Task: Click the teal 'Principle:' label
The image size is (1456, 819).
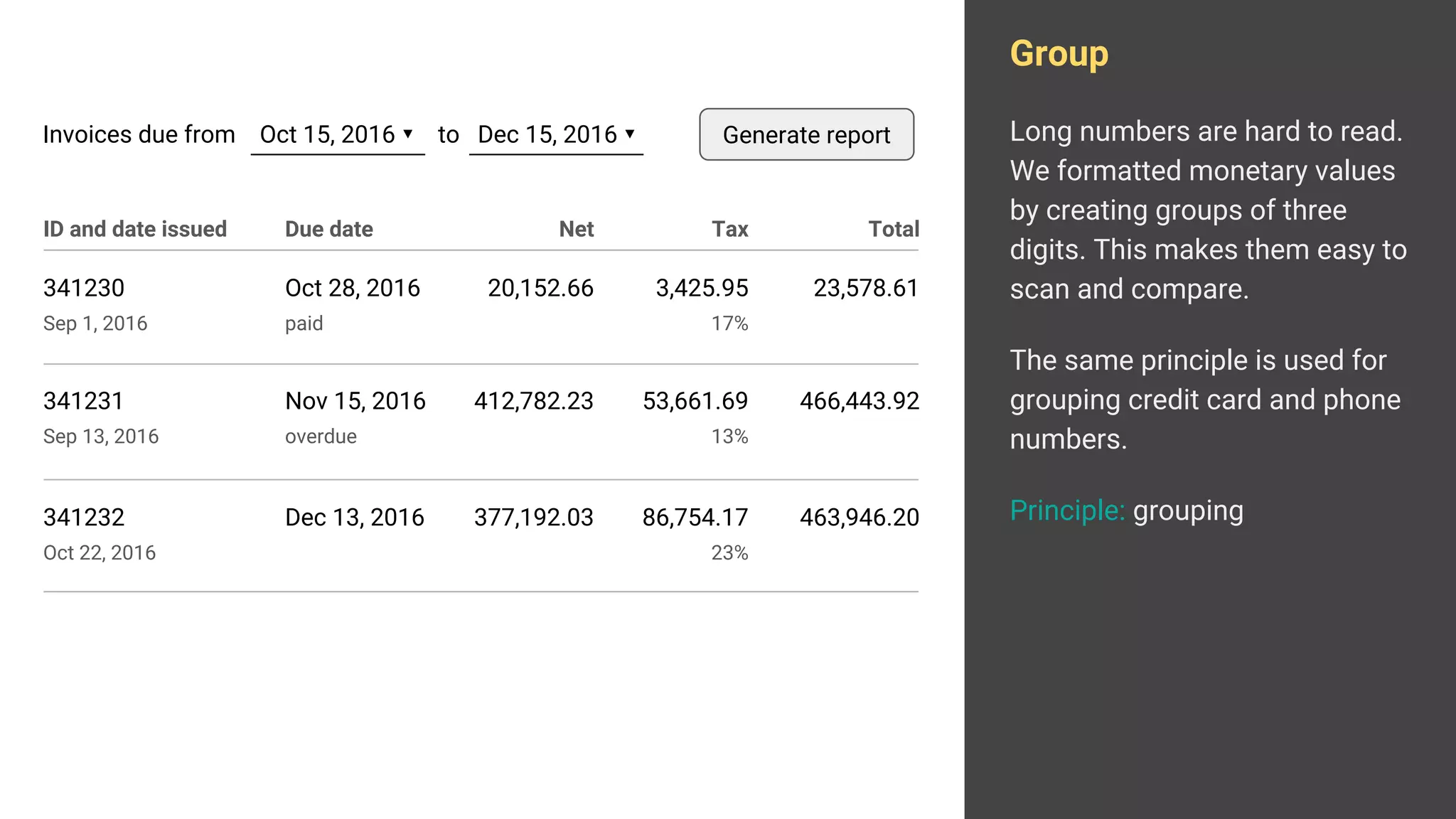Action: 1067,510
